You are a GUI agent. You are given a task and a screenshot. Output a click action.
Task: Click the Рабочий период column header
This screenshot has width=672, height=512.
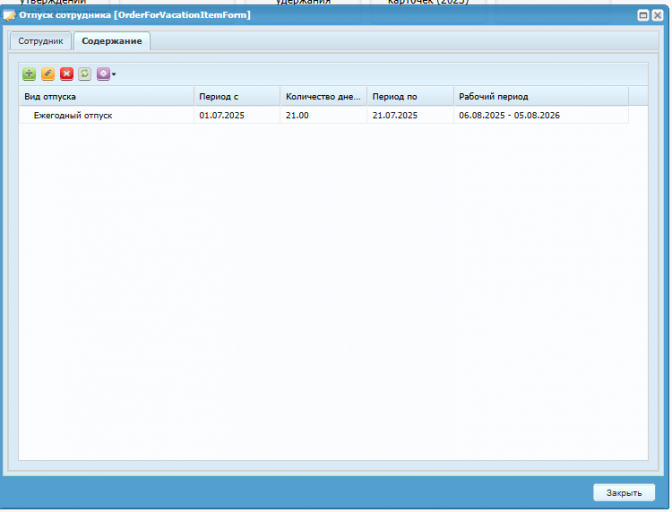[541, 96]
